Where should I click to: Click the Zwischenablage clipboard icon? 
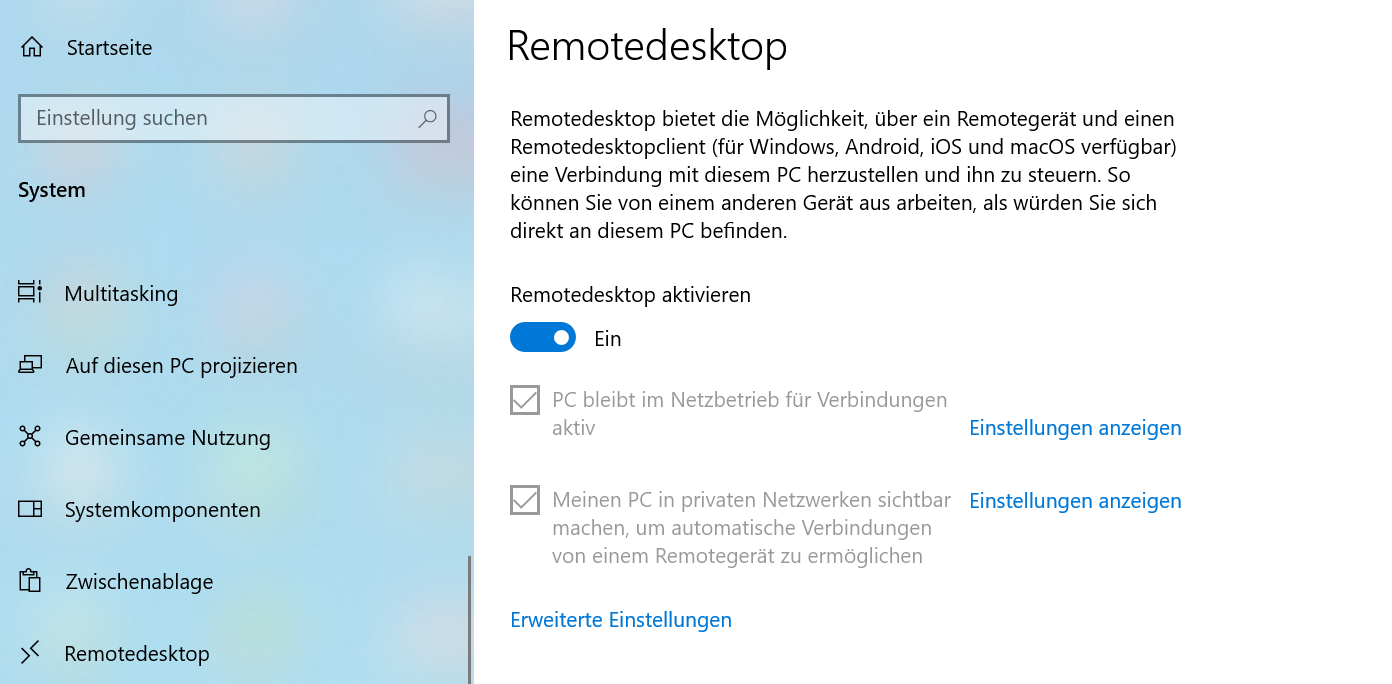click(30, 581)
